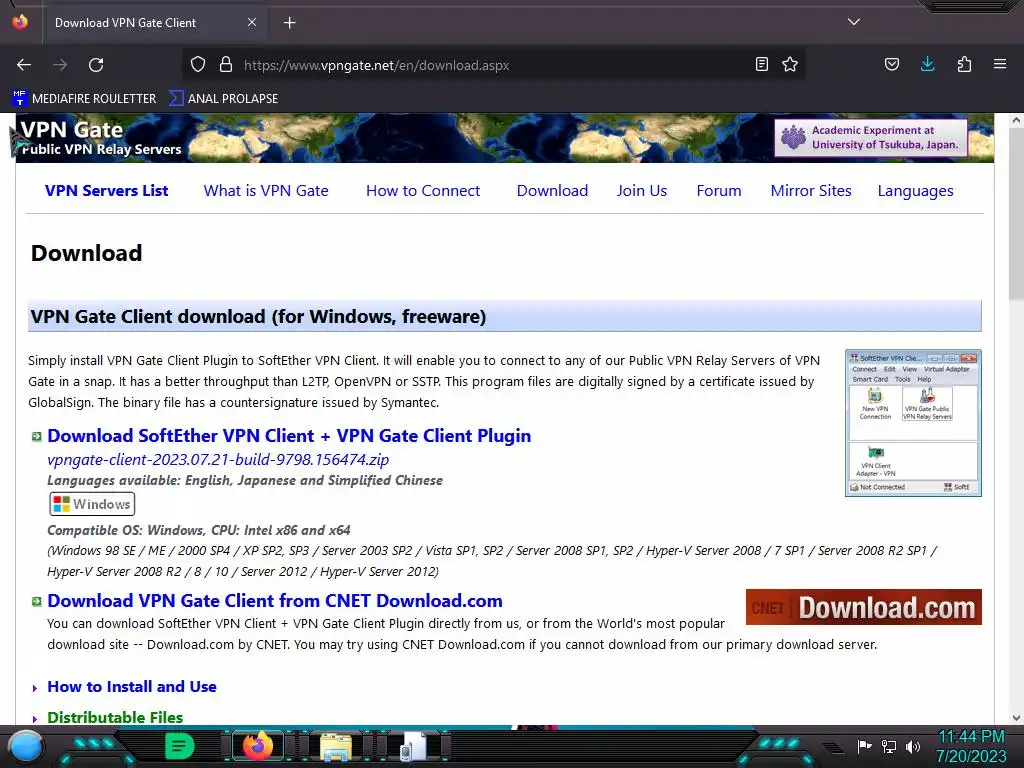1024x768 pixels.
Task: Click the address bar URL field
Action: point(496,65)
